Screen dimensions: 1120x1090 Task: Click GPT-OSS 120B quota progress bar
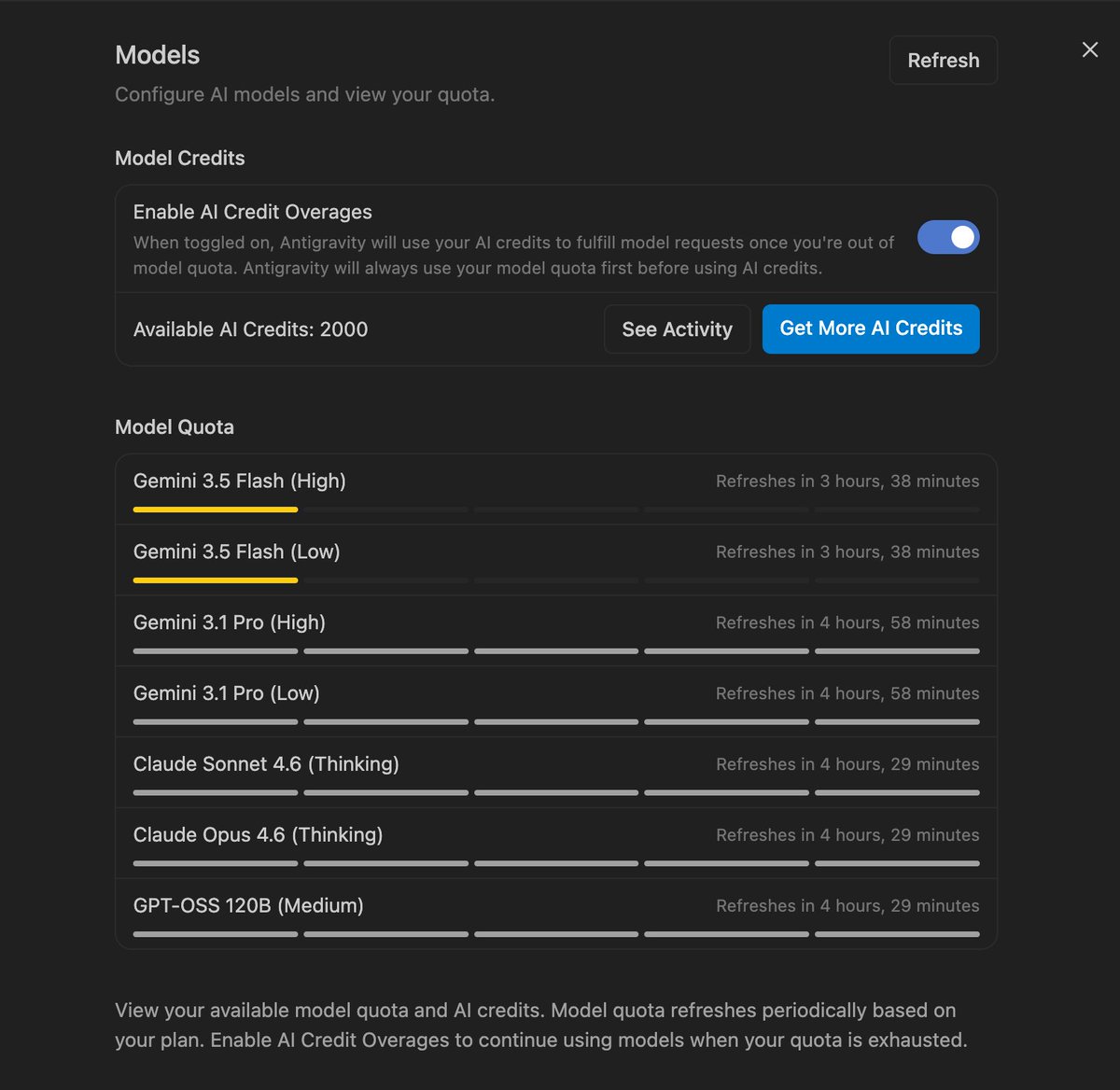556,934
